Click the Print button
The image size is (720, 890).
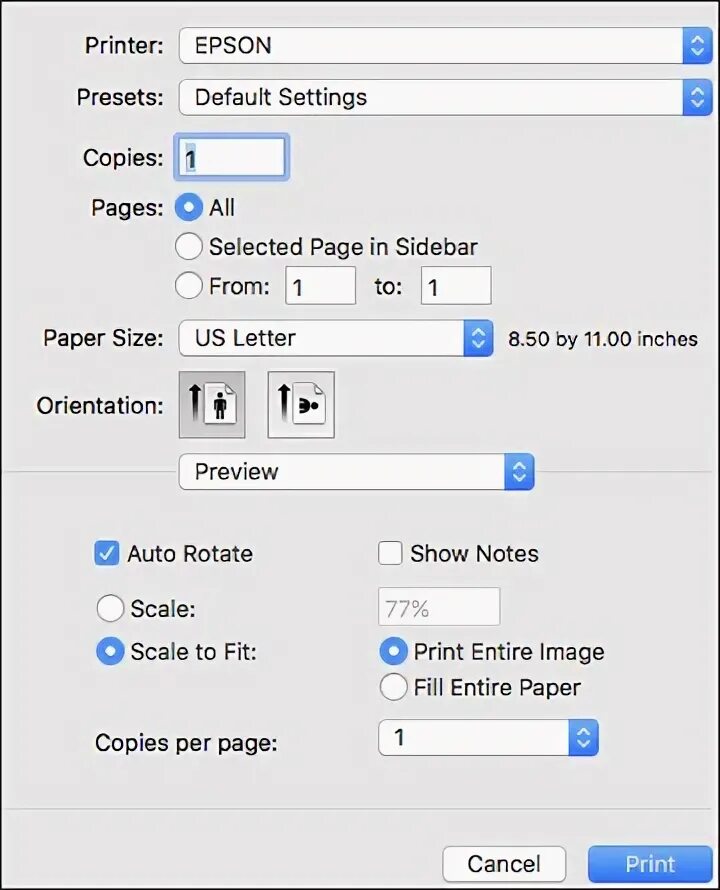click(x=650, y=864)
